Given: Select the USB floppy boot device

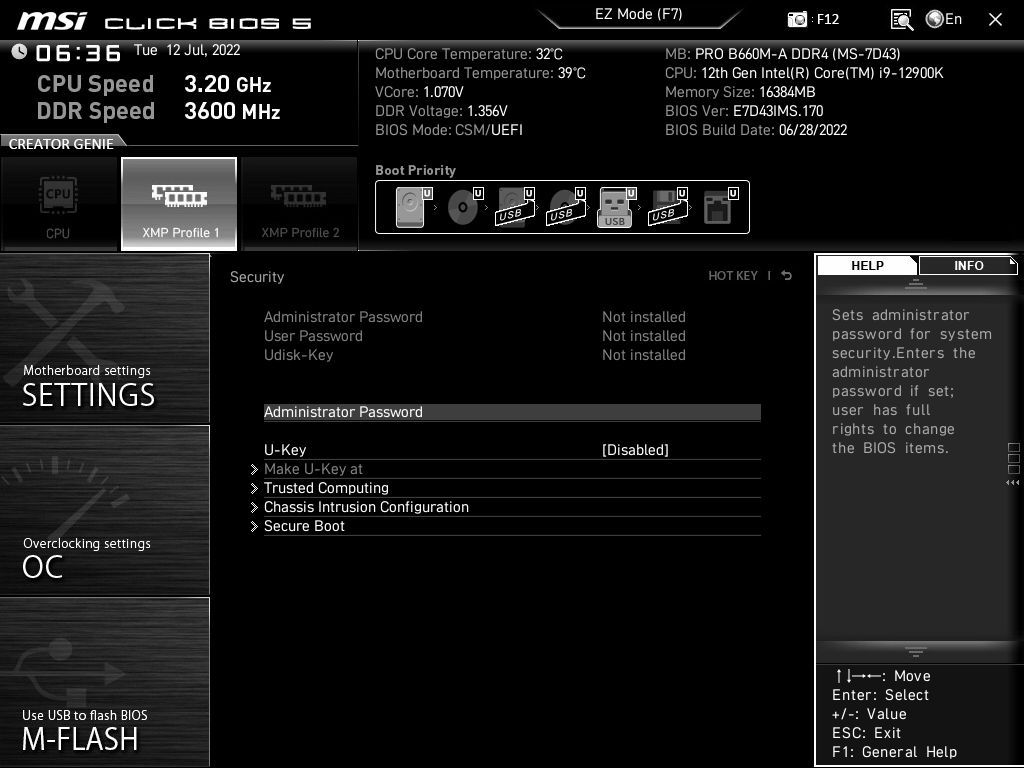Looking at the screenshot, I should pyautogui.click(x=667, y=207).
